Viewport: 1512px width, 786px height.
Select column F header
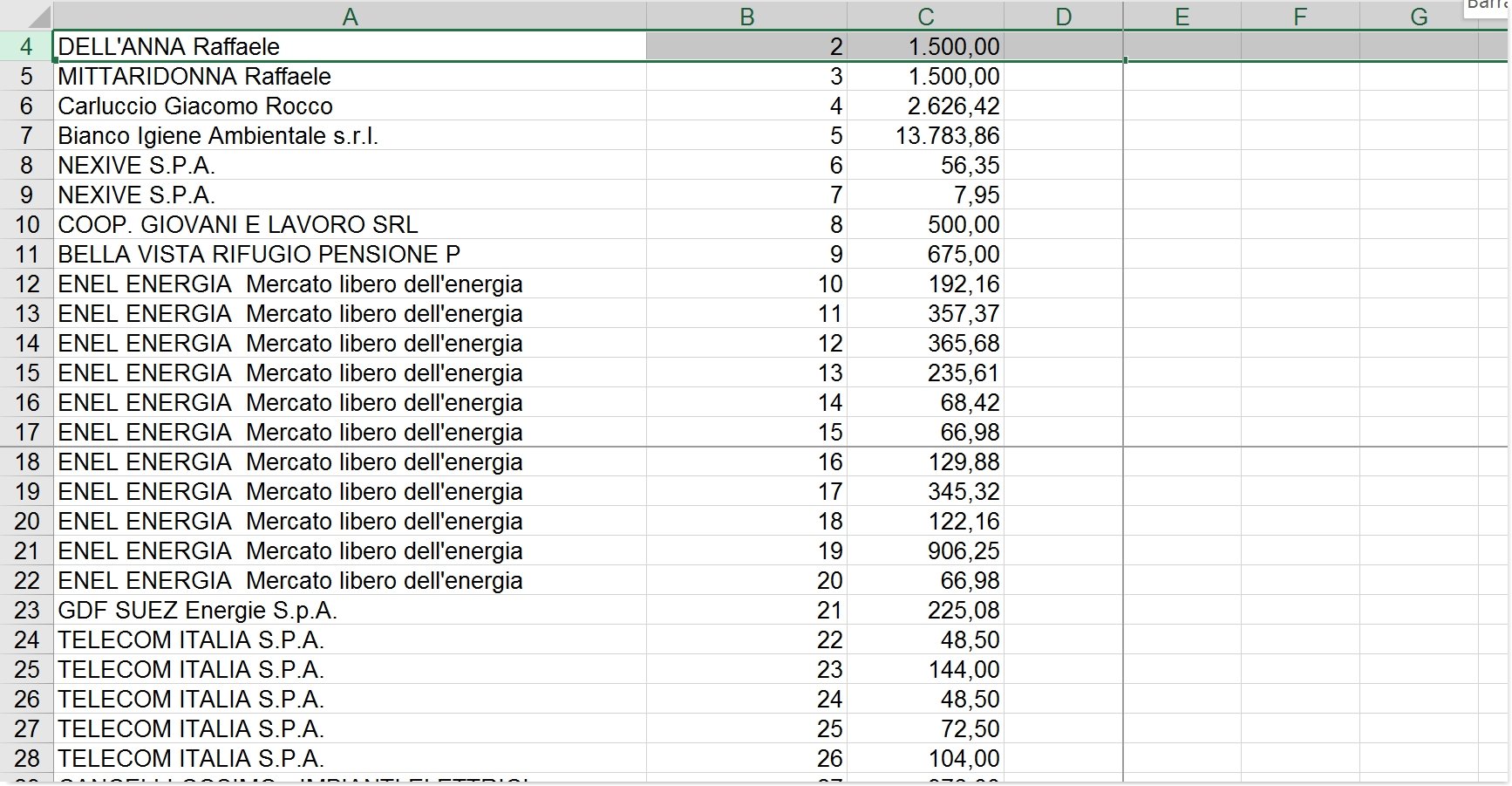(1300, 17)
